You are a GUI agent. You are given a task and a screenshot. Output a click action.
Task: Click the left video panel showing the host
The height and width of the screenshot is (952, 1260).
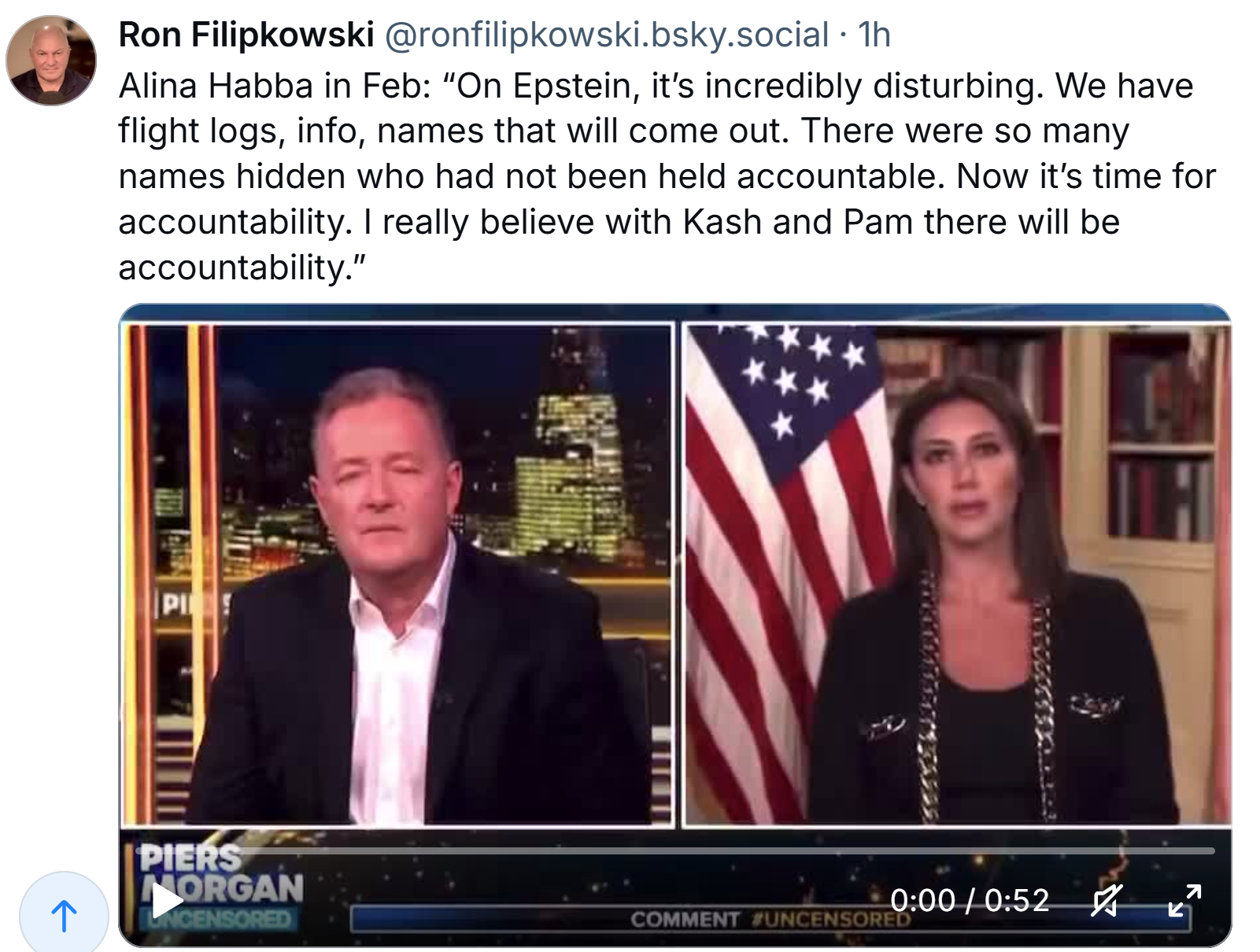[x=397, y=574]
